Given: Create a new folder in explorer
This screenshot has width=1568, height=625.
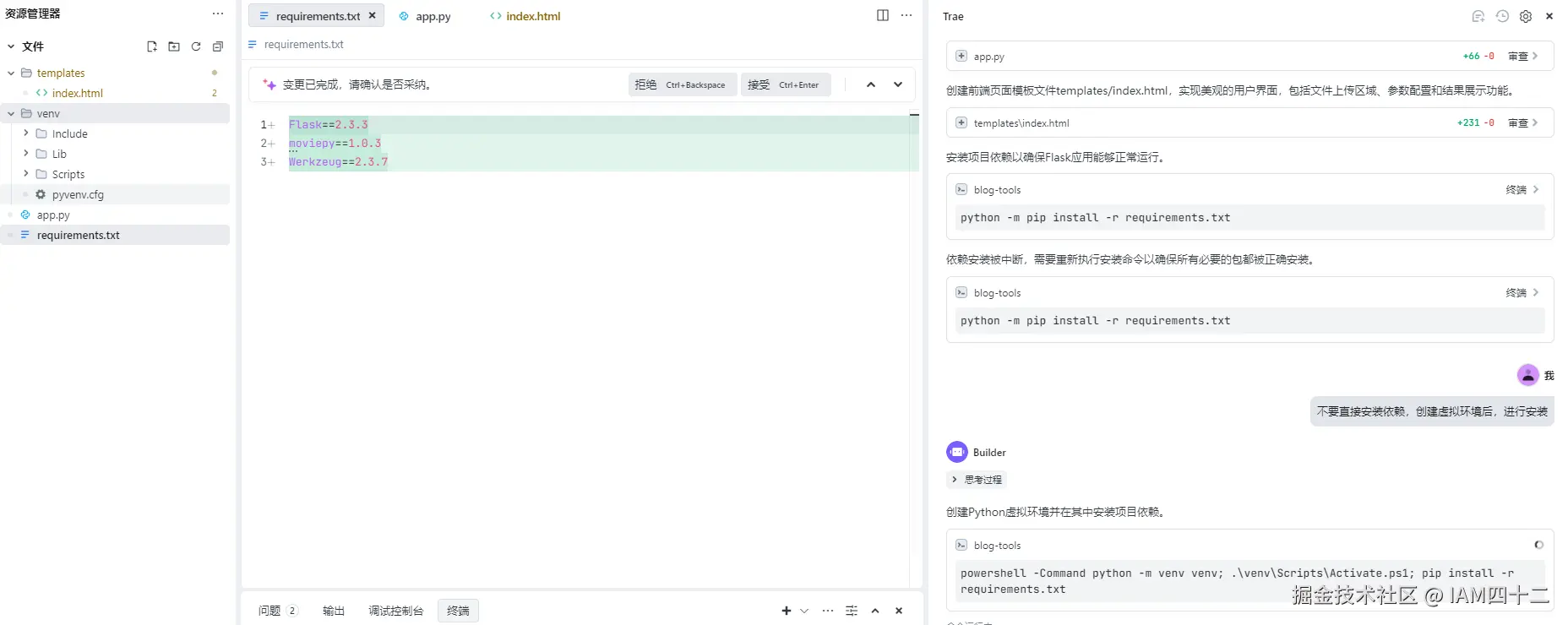Looking at the screenshot, I should point(174,46).
